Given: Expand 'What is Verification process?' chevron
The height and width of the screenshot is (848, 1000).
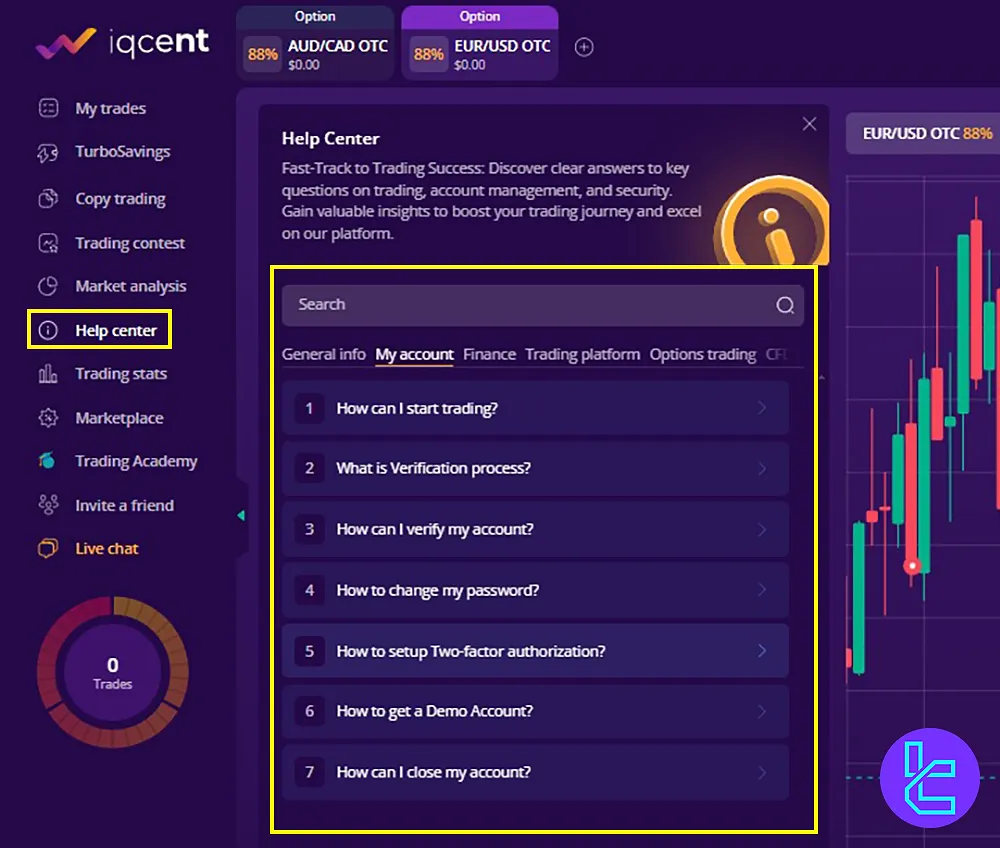Looking at the screenshot, I should pos(761,469).
